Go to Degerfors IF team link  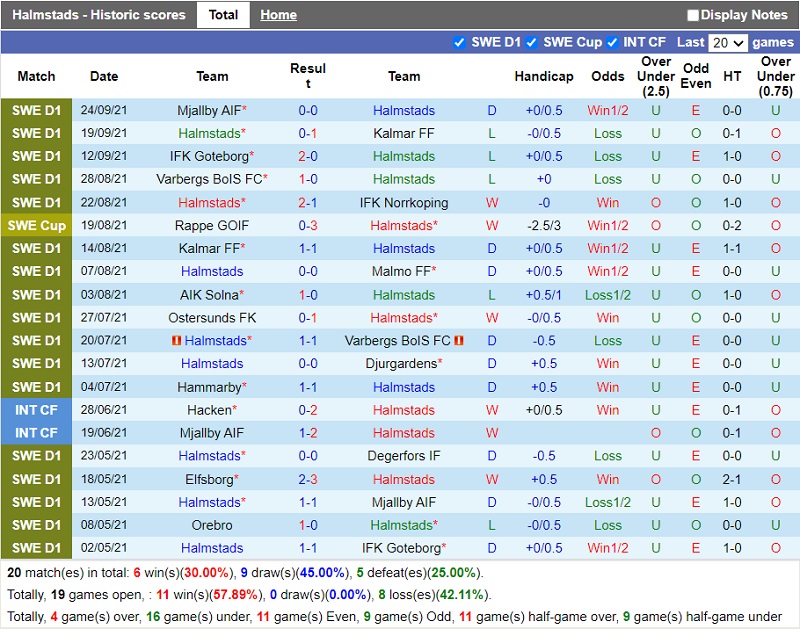click(404, 456)
